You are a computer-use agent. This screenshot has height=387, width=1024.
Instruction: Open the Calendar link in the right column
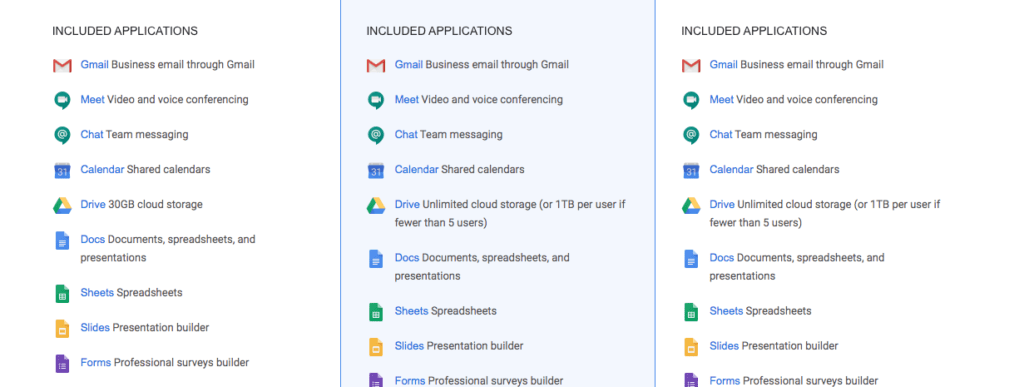tap(731, 169)
